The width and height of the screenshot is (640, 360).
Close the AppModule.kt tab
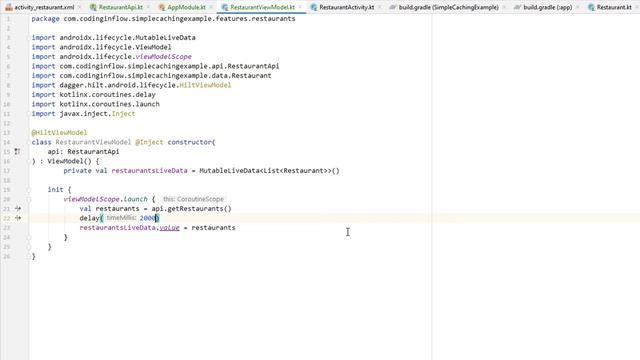(x=211, y=7)
